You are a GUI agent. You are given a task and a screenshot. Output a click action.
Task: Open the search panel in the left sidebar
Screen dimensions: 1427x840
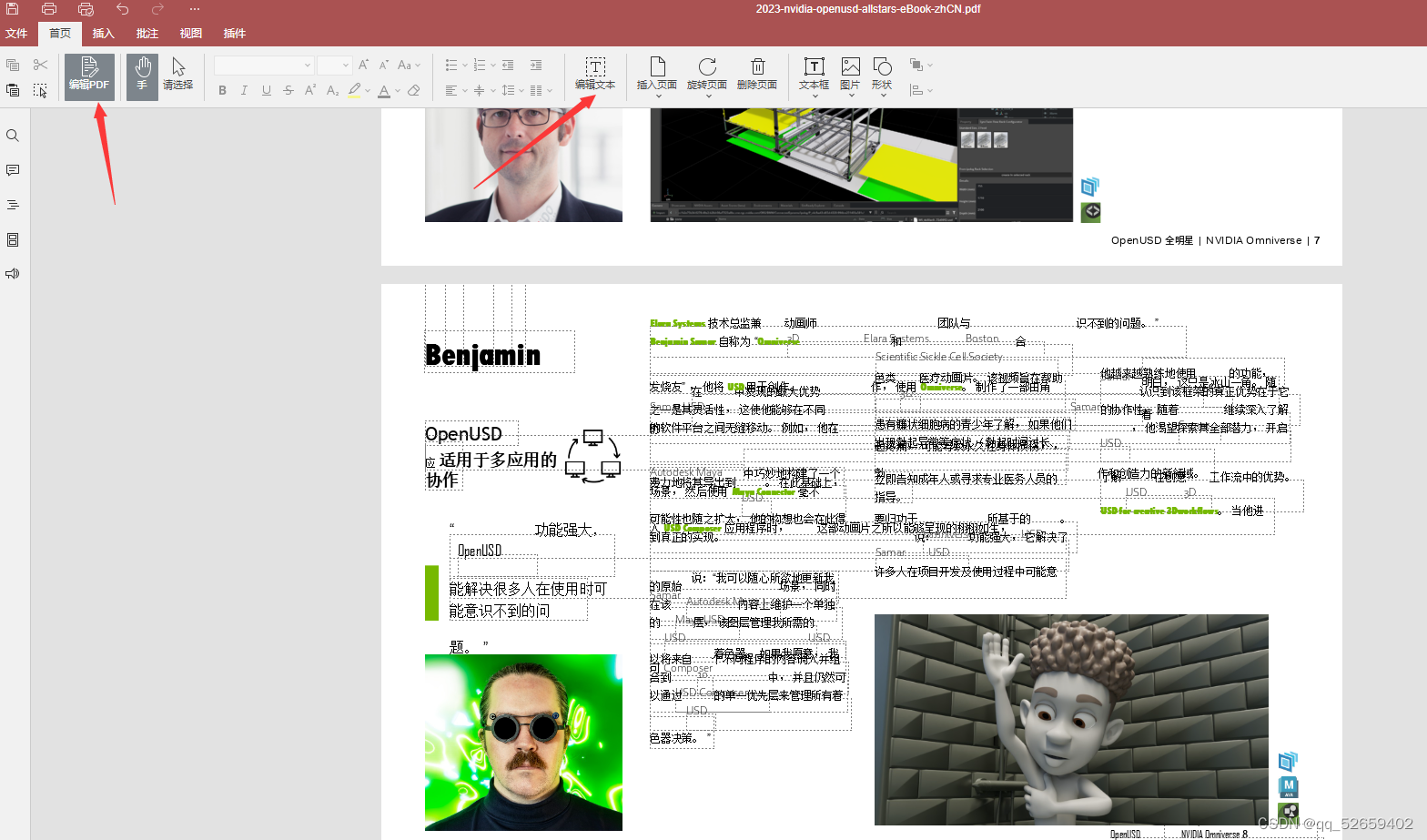13,136
